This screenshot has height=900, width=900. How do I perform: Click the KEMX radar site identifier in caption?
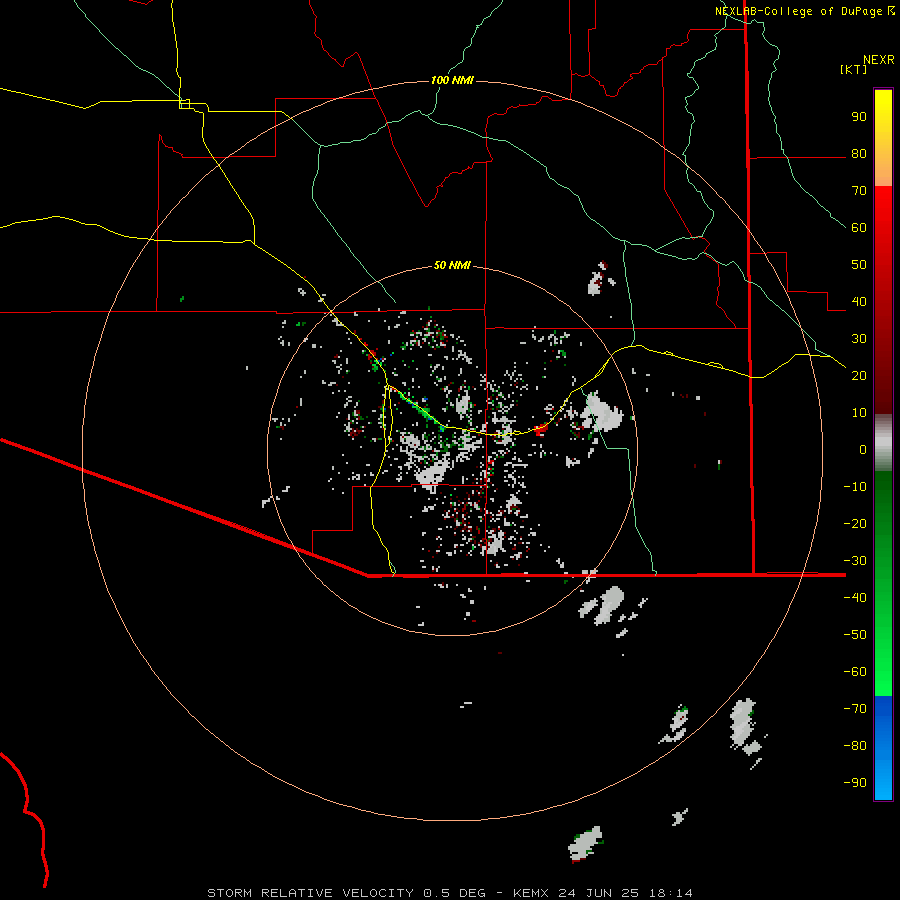530,893
